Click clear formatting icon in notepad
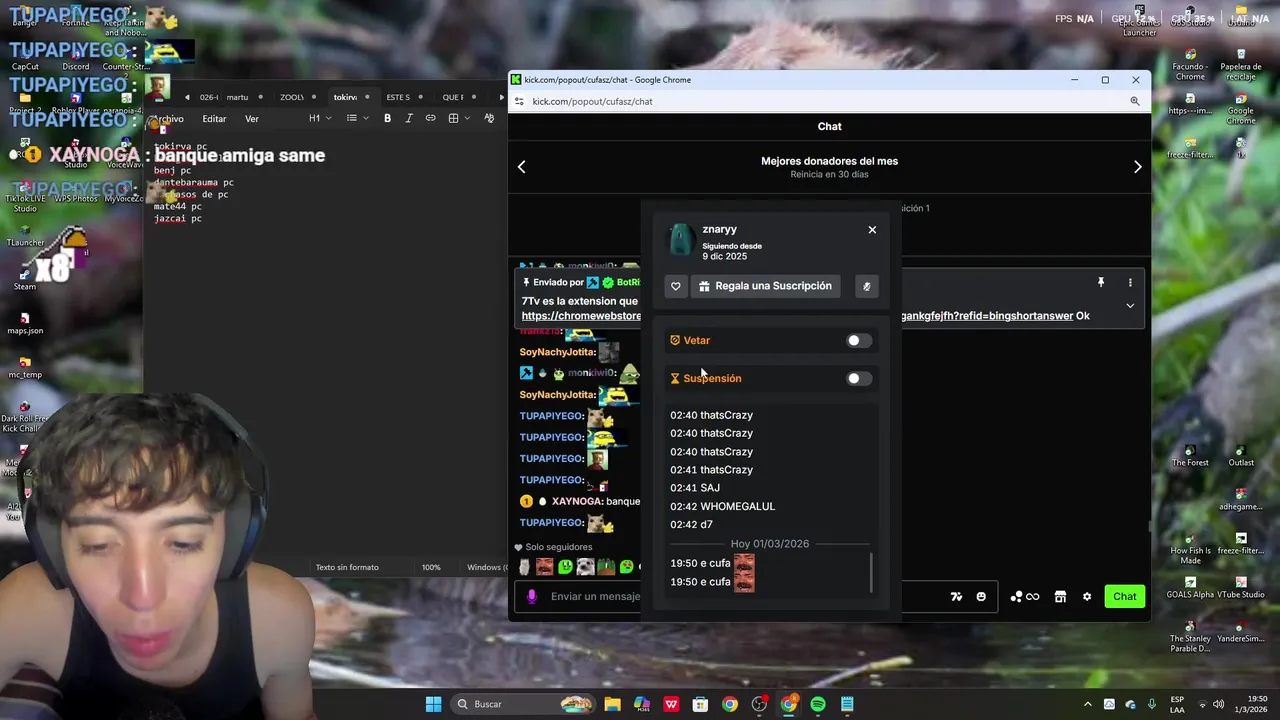Screen dimensions: 1280x720 [489, 119]
